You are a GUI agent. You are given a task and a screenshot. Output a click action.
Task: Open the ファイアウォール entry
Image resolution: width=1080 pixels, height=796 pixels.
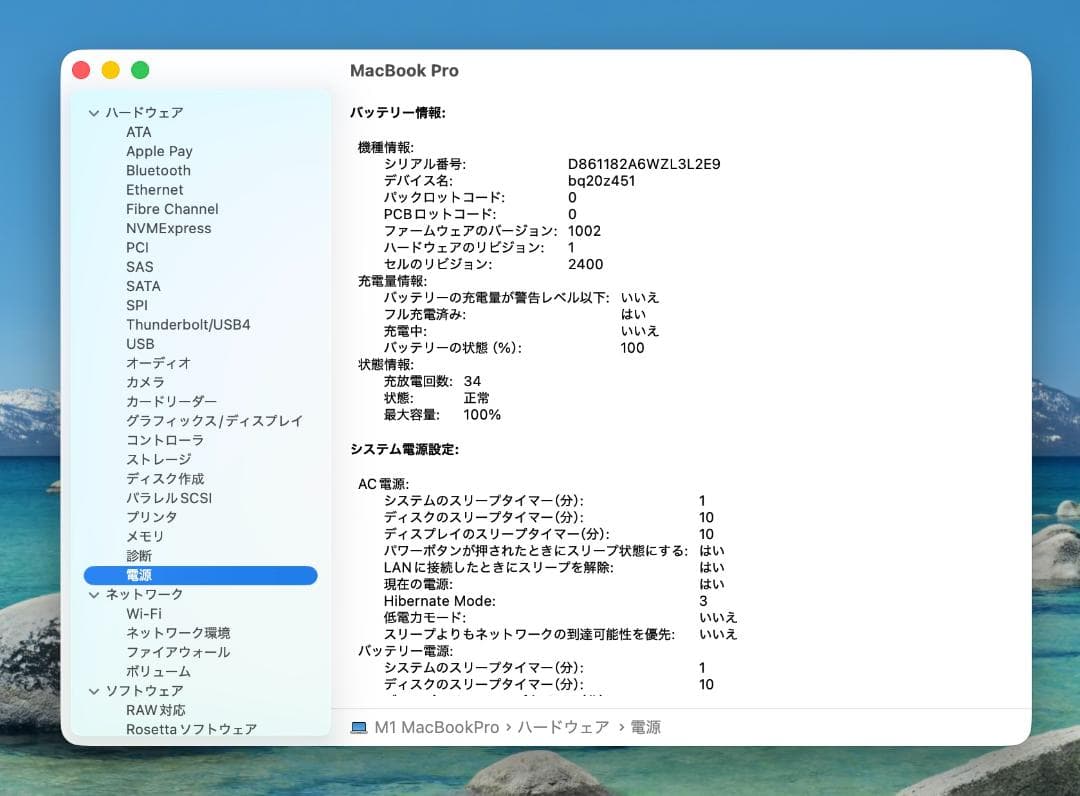point(178,653)
